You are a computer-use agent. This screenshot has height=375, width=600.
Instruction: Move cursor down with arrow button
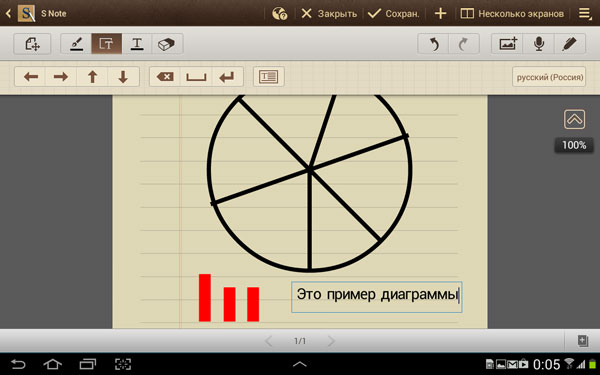(123, 77)
